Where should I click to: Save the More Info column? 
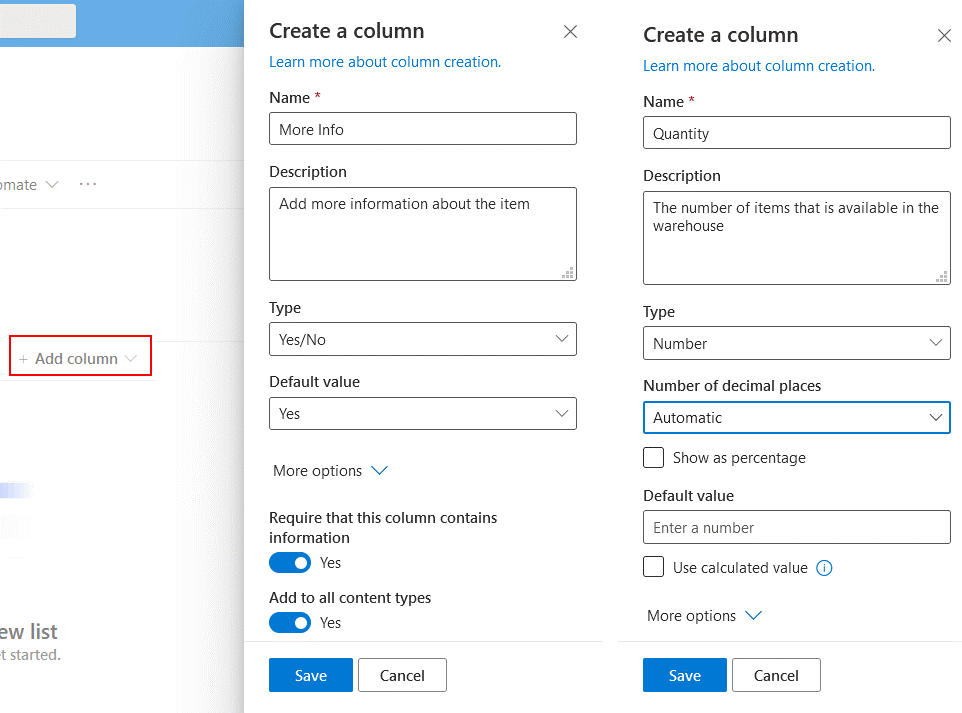click(310, 675)
